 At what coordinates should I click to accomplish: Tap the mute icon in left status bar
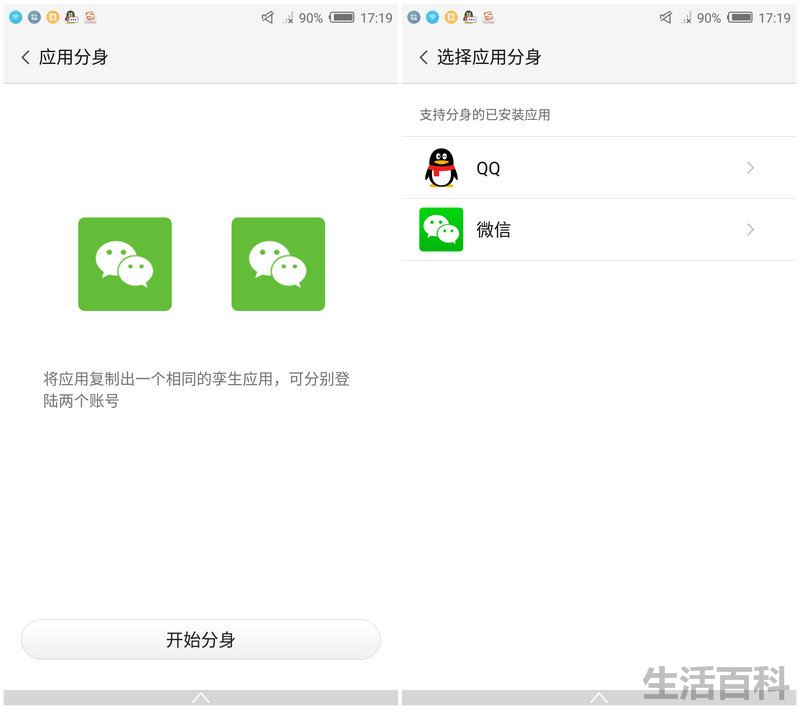tap(268, 18)
